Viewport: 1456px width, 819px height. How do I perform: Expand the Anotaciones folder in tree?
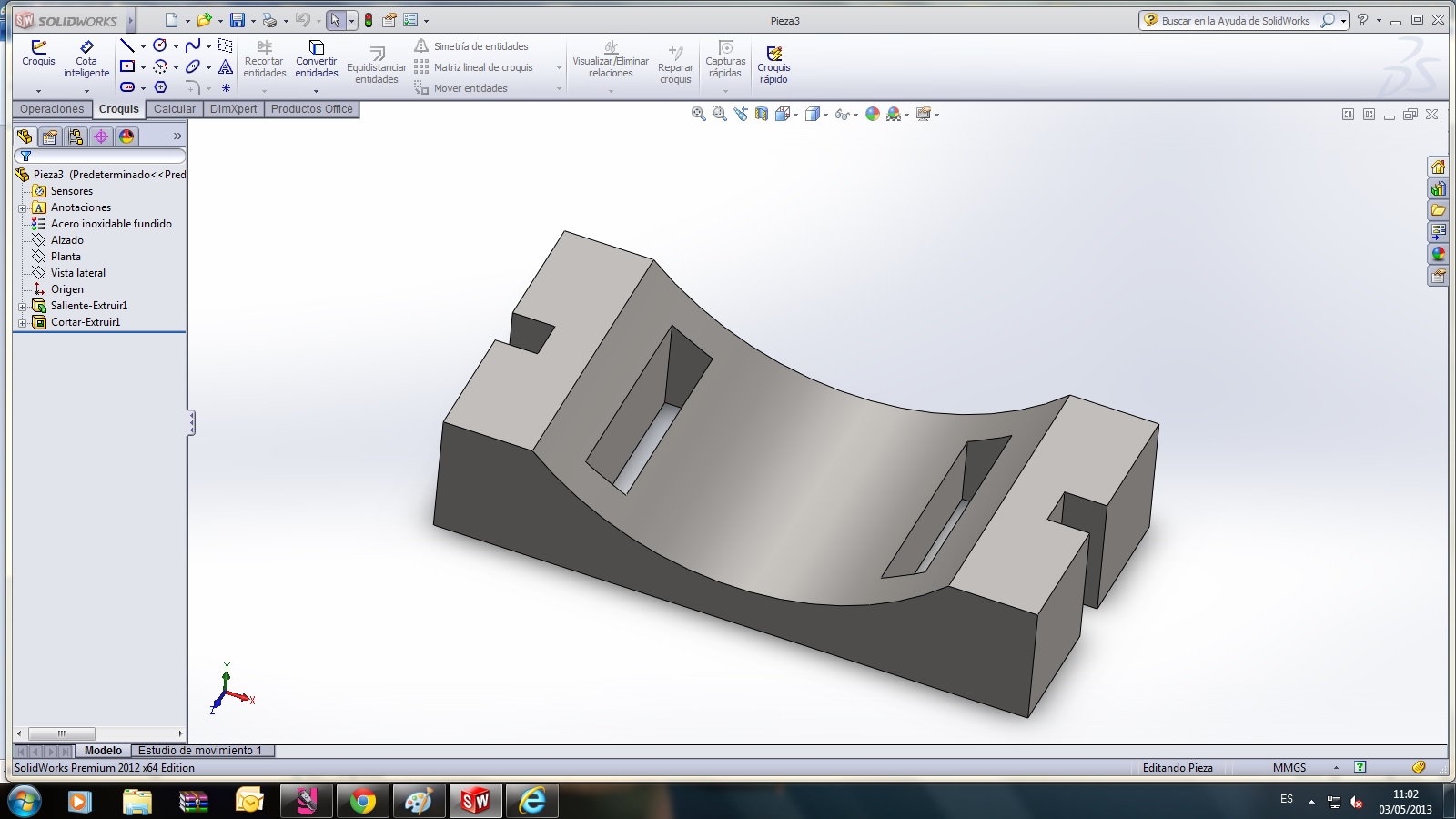pyautogui.click(x=22, y=208)
